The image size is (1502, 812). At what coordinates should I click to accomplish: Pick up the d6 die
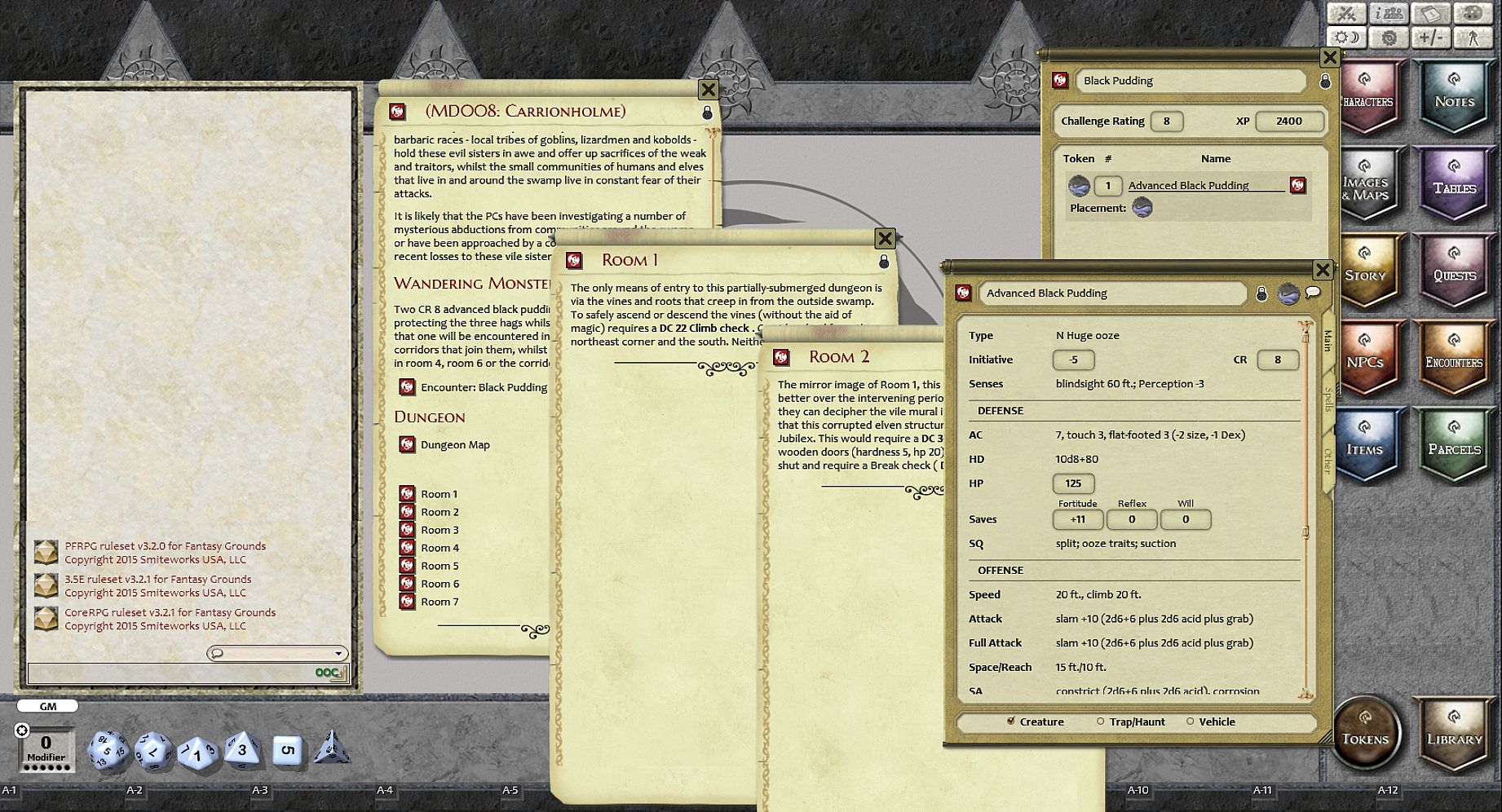pos(287,750)
